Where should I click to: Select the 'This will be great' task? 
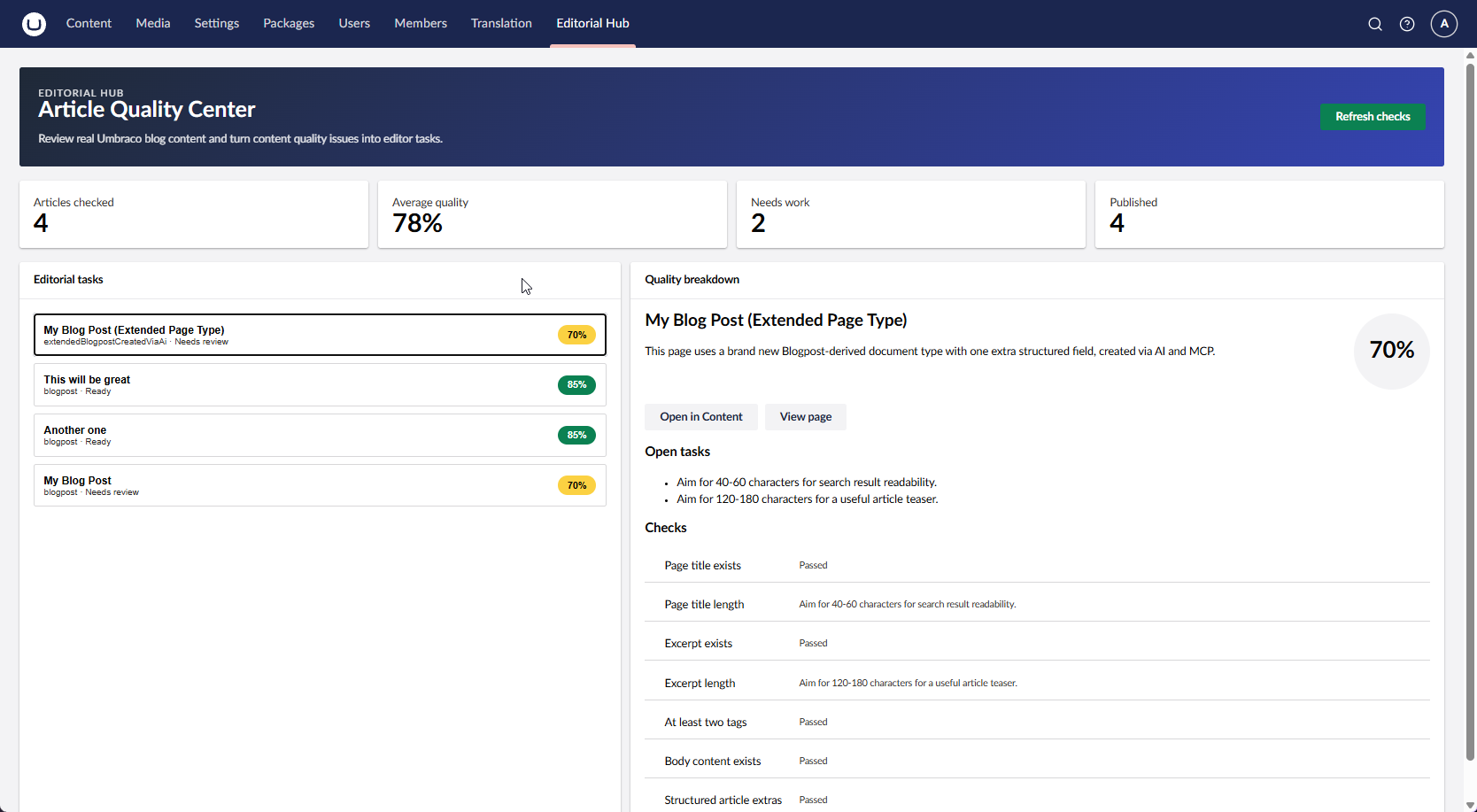(x=320, y=385)
